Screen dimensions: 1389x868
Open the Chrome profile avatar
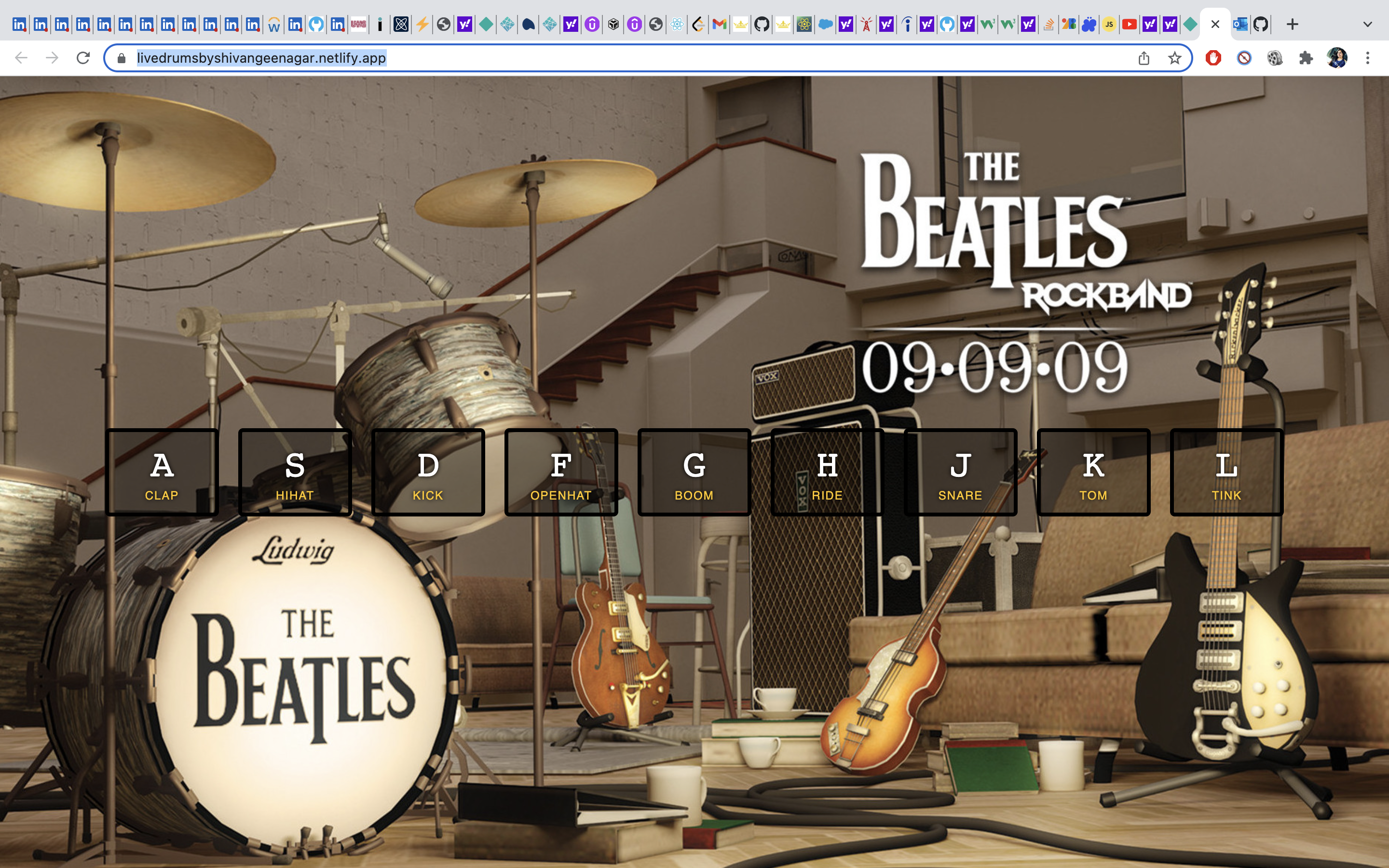coord(1337,58)
